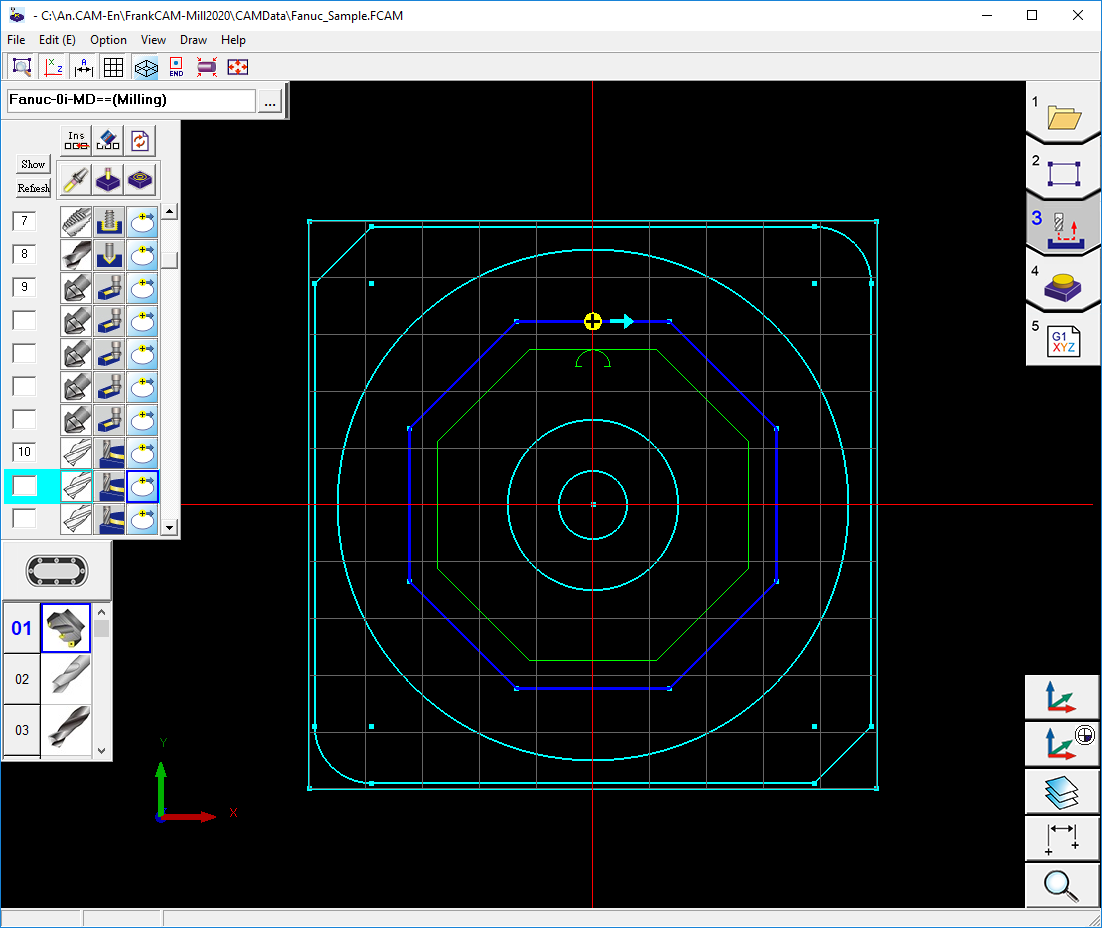Go to step 1 open file folder tab
This screenshot has height=928, width=1102.
coord(1063,112)
